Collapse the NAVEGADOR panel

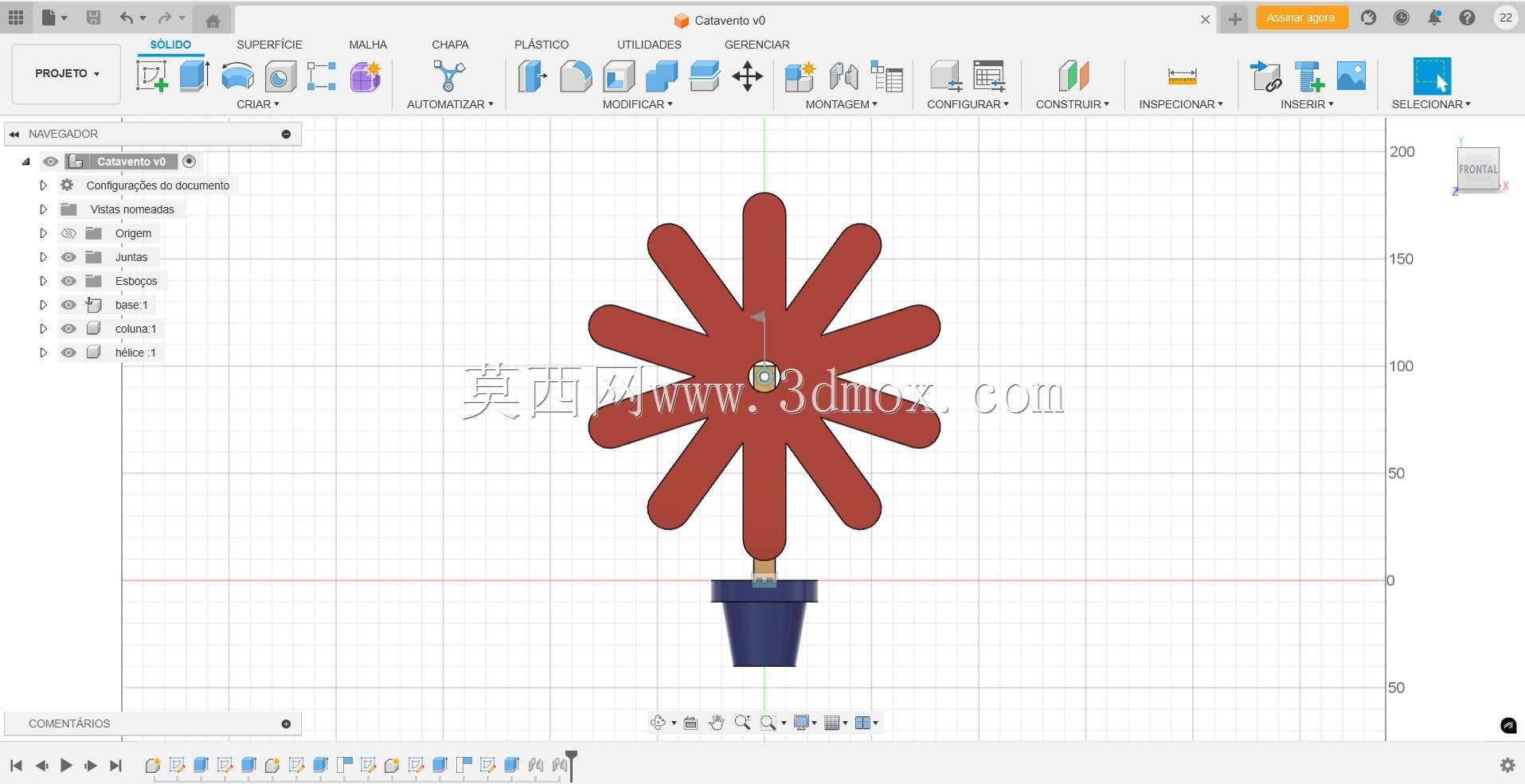14,134
